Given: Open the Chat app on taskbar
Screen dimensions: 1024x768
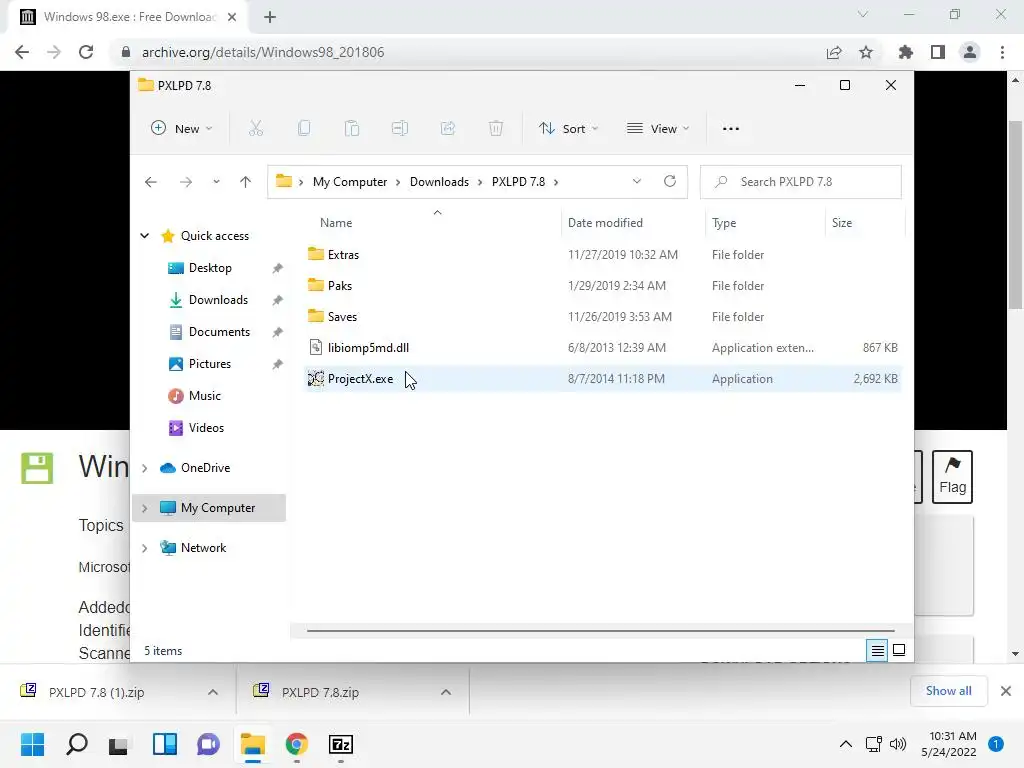Looking at the screenshot, I should [208, 744].
